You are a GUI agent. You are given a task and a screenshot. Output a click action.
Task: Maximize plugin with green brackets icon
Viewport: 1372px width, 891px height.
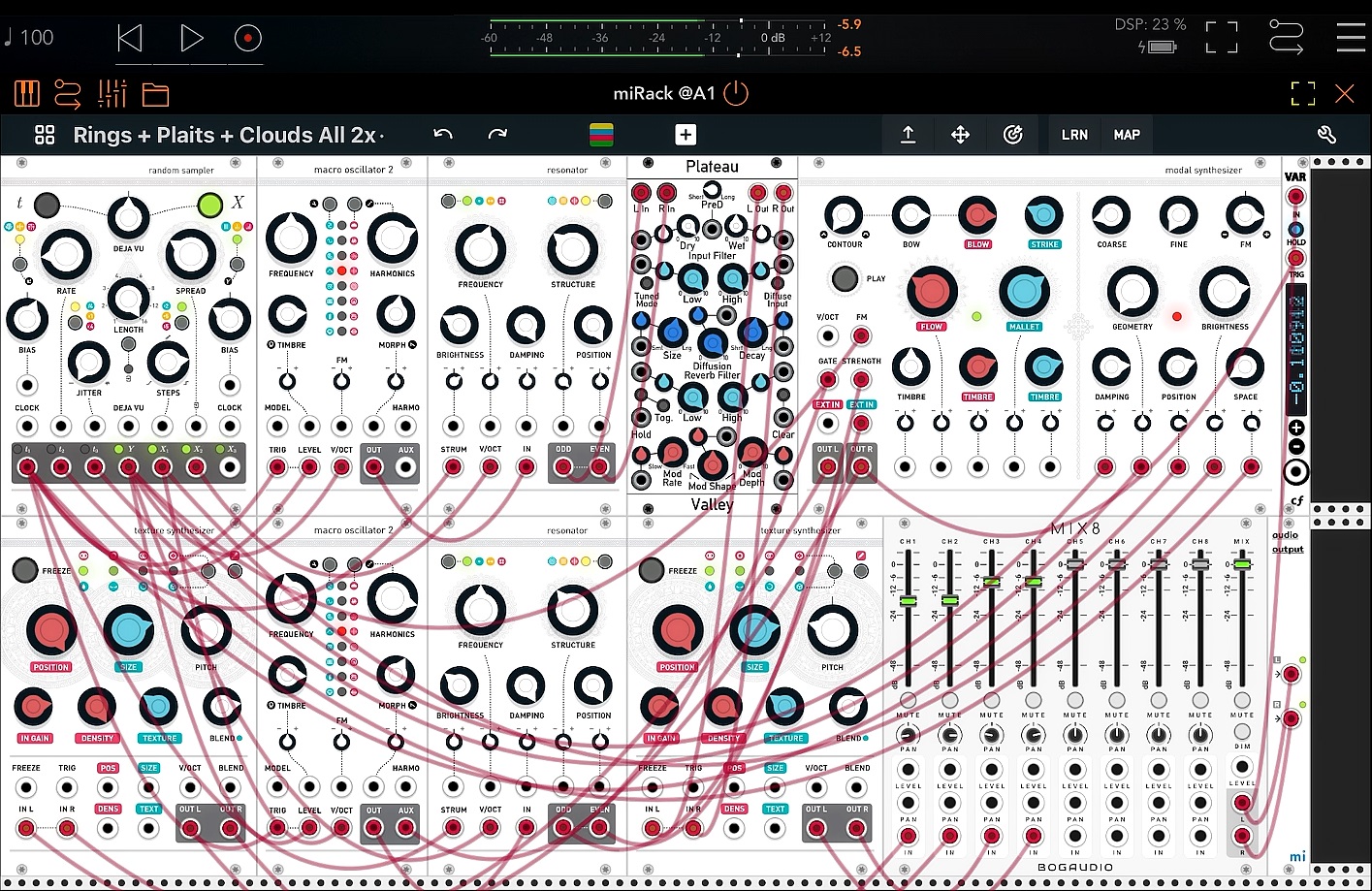point(1303,94)
